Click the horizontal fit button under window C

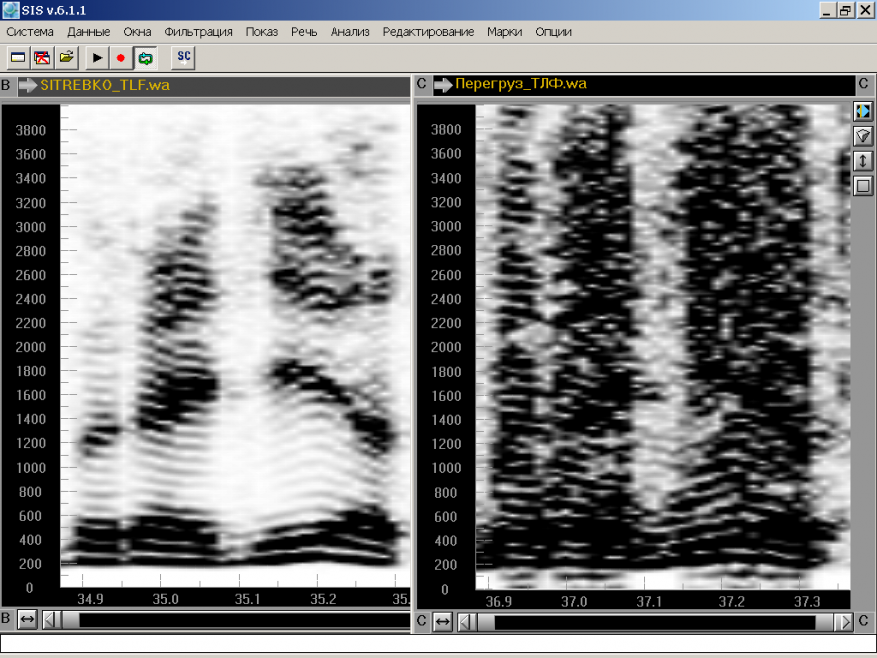coord(443,622)
